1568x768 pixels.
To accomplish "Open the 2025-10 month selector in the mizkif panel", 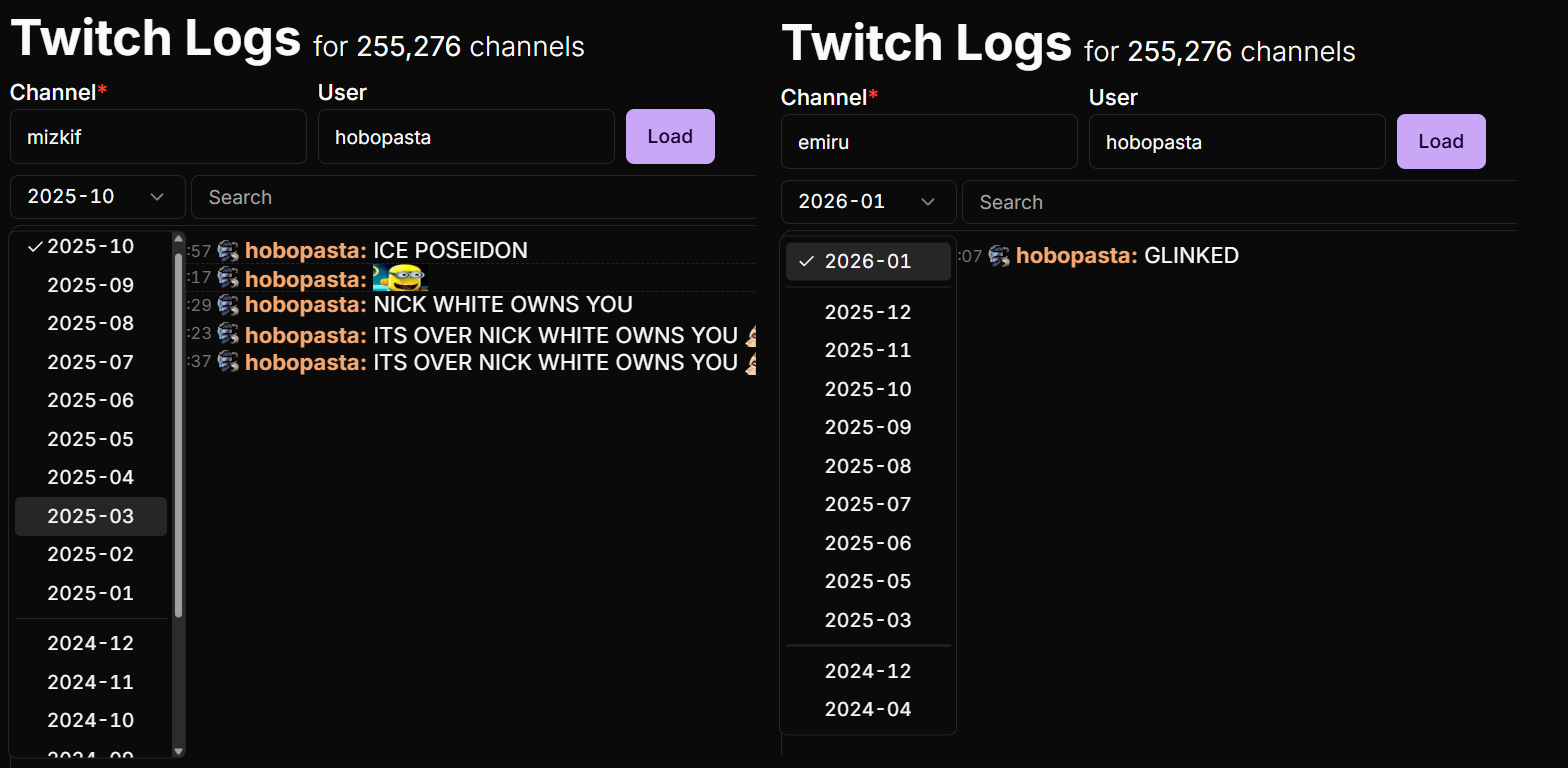I will tap(98, 197).
